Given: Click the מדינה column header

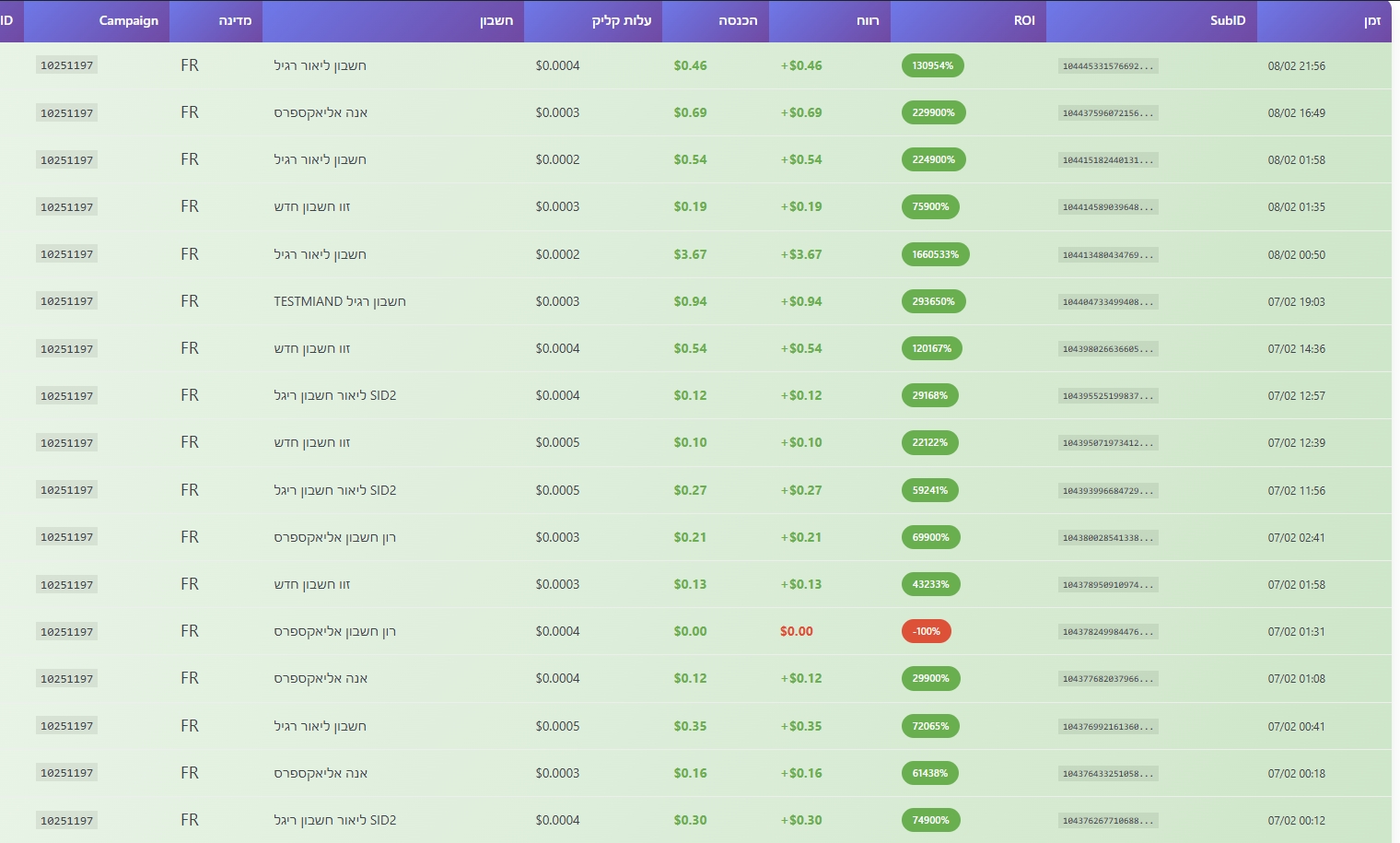Looking at the screenshot, I should tap(234, 20).
